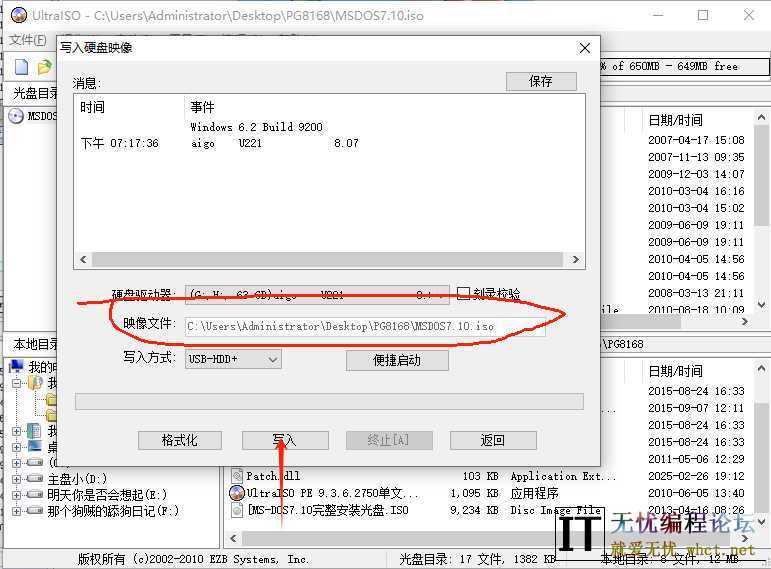
Task: Click the 保存 button
Action: pyautogui.click(x=541, y=81)
